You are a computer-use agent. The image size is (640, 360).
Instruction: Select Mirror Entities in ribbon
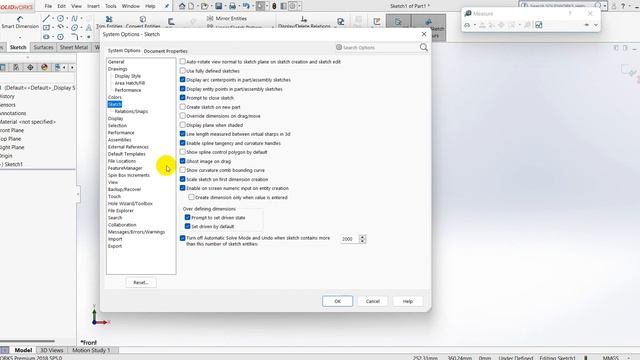(x=227, y=18)
